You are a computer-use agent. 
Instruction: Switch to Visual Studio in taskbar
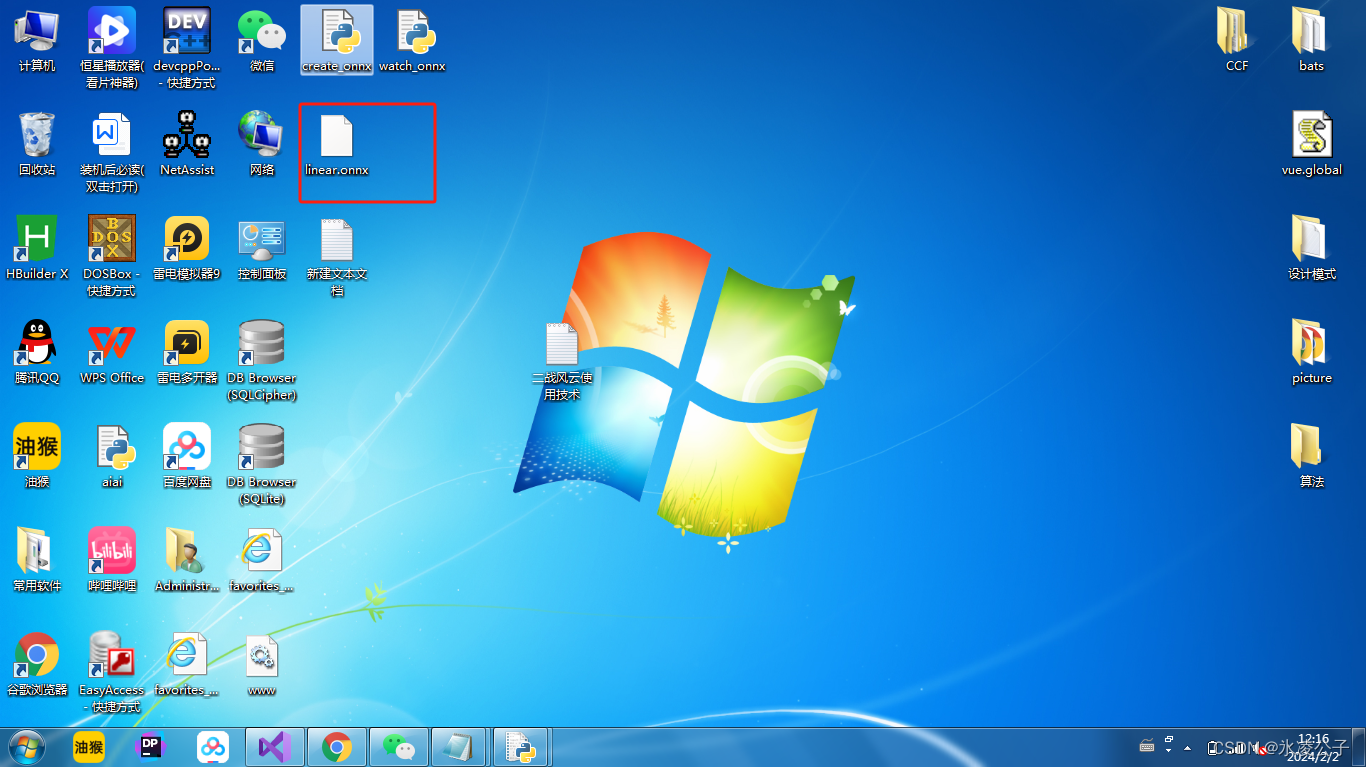[x=275, y=747]
